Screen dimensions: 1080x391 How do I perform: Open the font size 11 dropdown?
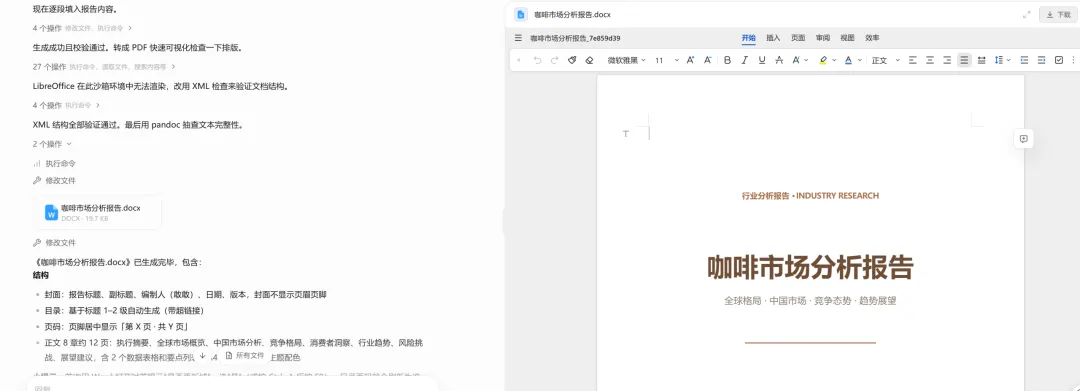tap(667, 61)
